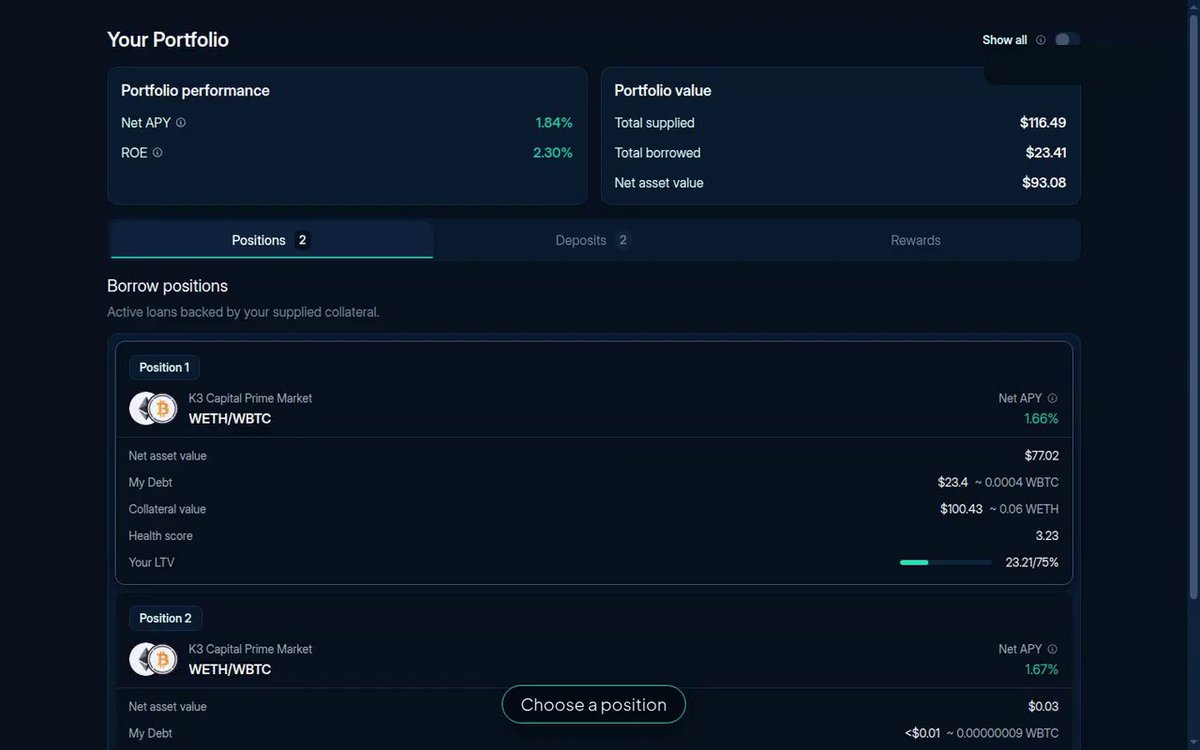Viewport: 1200px width, 750px height.
Task: Select the Position 2 badge
Action: tap(165, 618)
